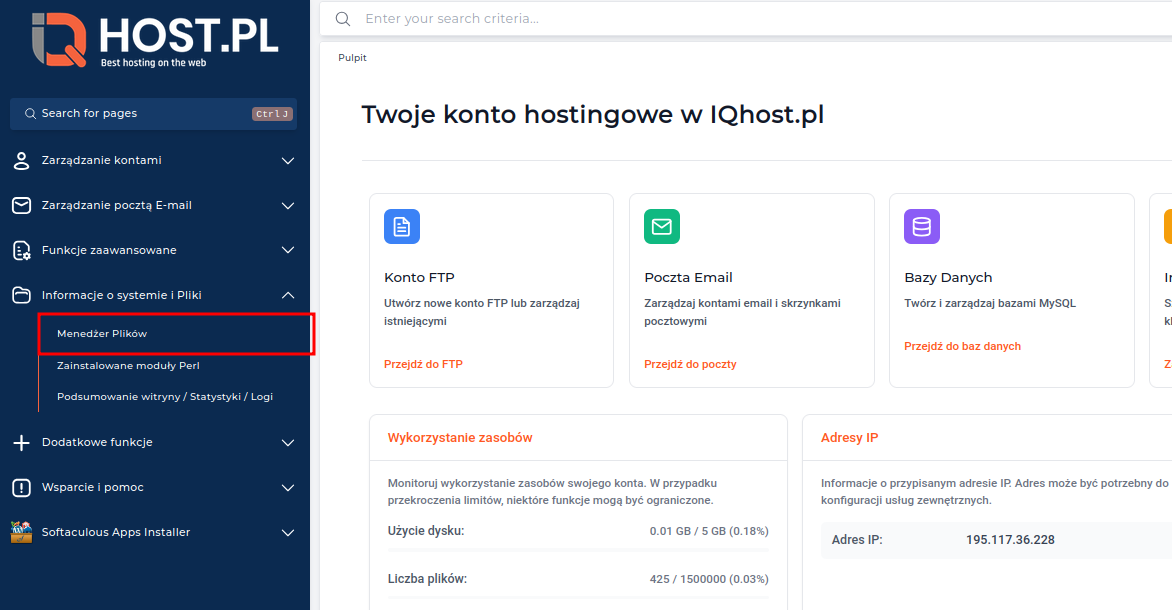Click the Funkcje zaawansowane gear icon

21,250
